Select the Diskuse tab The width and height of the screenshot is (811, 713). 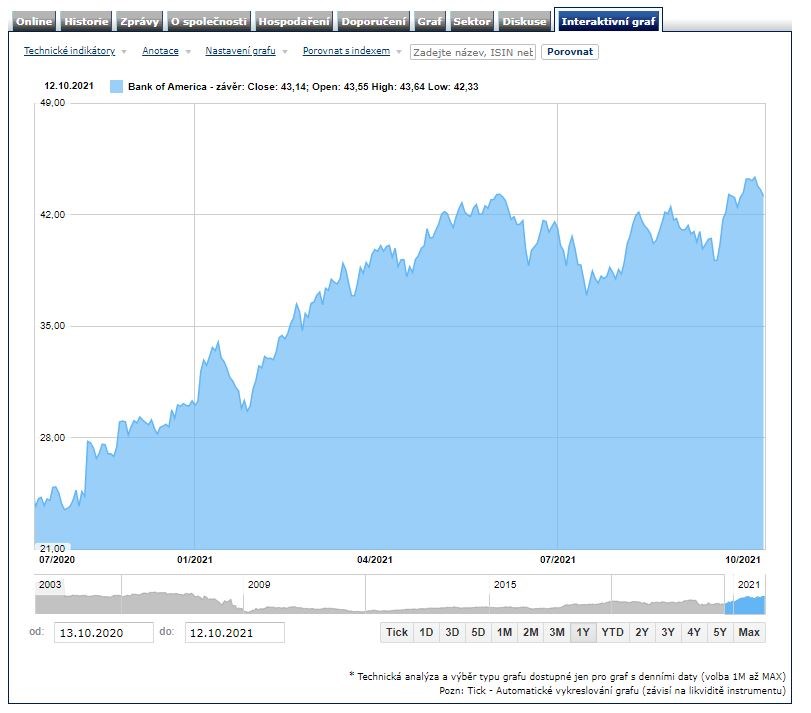tap(525, 21)
